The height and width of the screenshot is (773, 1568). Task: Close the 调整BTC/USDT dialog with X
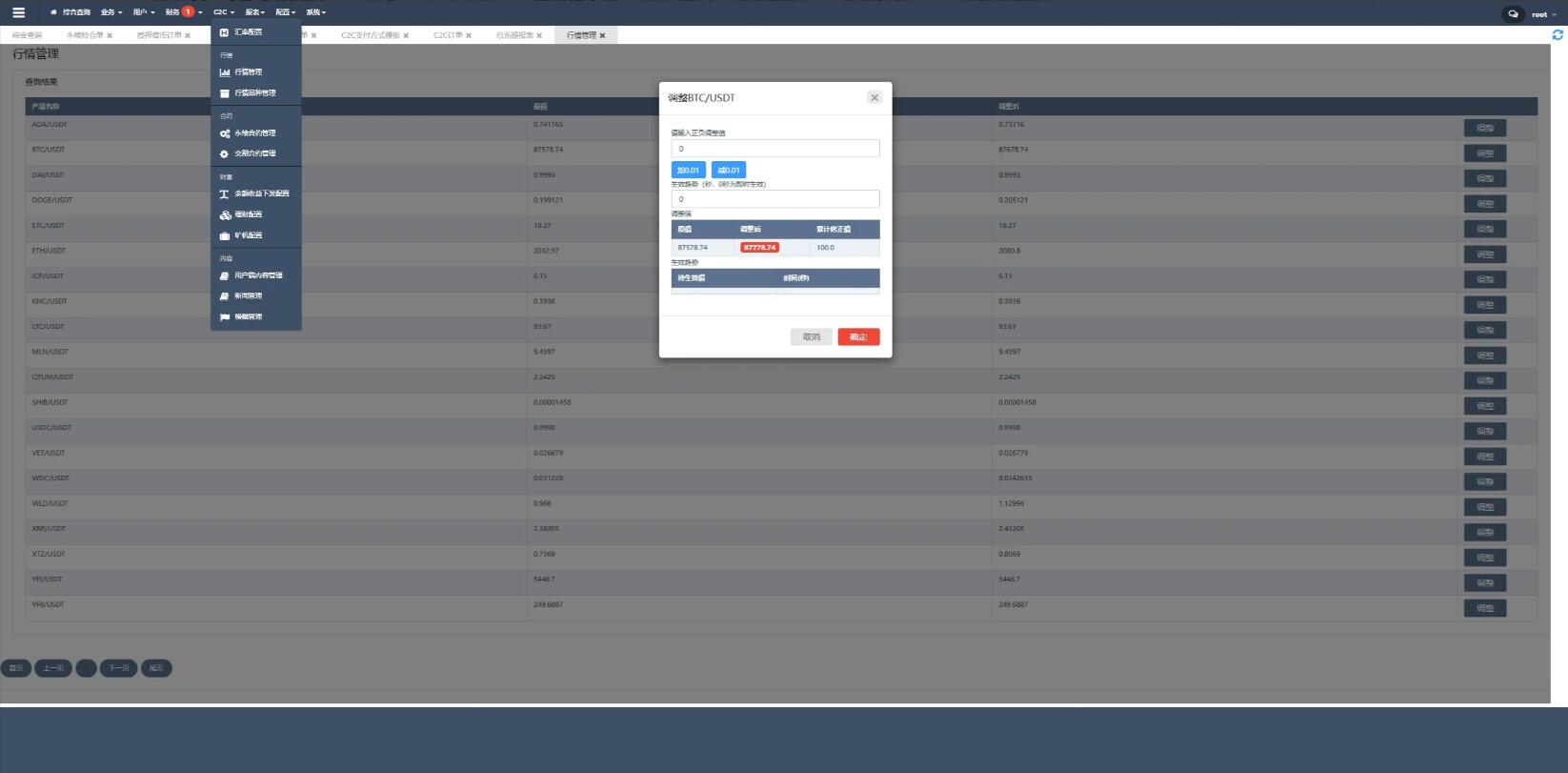pos(874,97)
